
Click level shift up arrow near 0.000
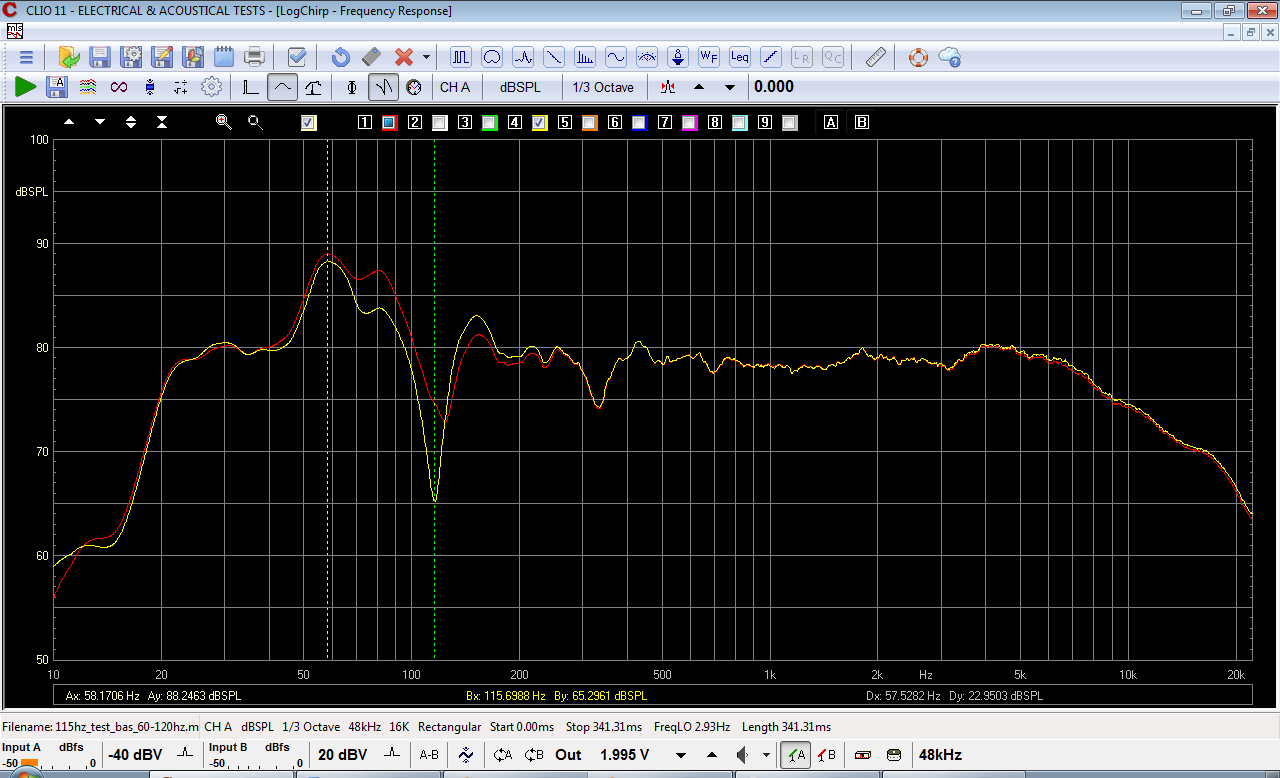(699, 87)
